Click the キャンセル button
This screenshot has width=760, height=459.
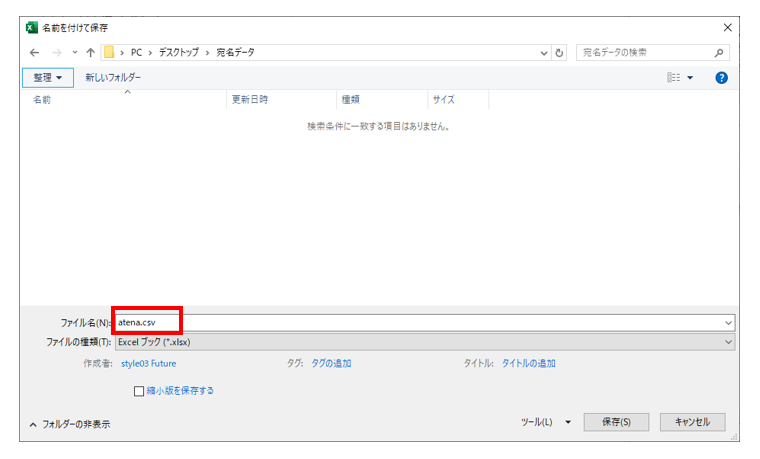coord(692,422)
